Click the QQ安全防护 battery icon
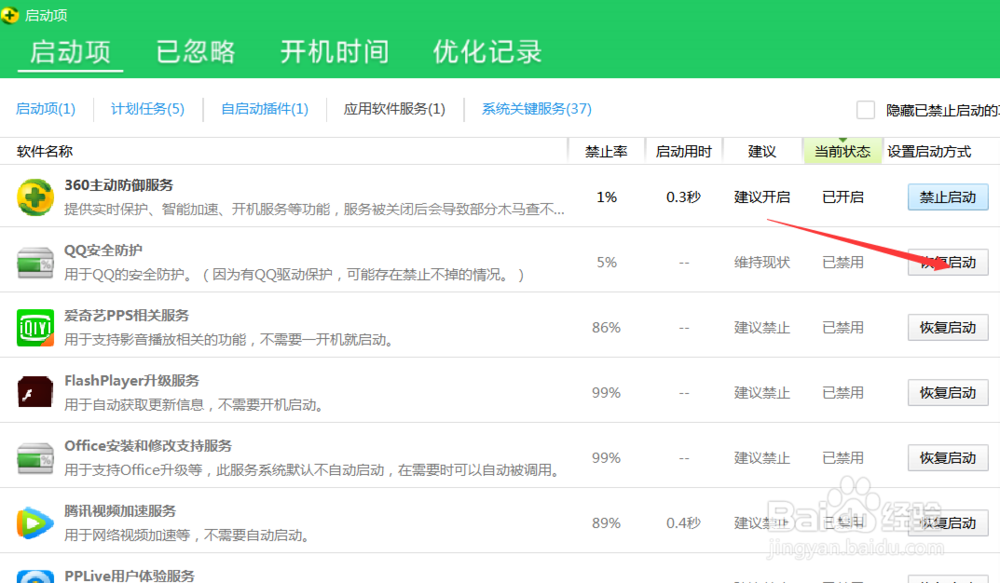Image resolution: width=1000 pixels, height=583 pixels. point(35,261)
